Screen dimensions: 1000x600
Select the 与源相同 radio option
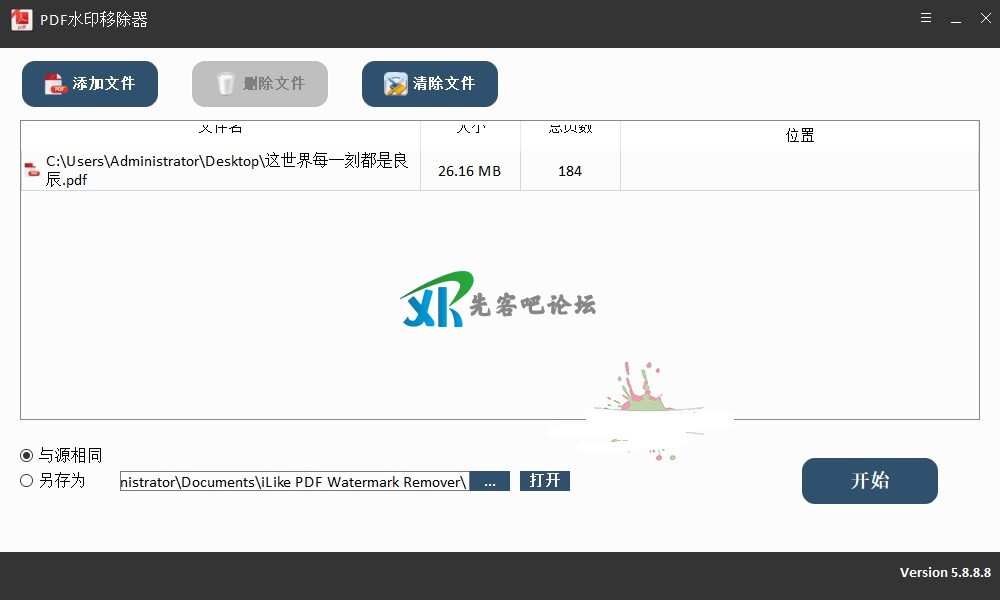click(27, 456)
